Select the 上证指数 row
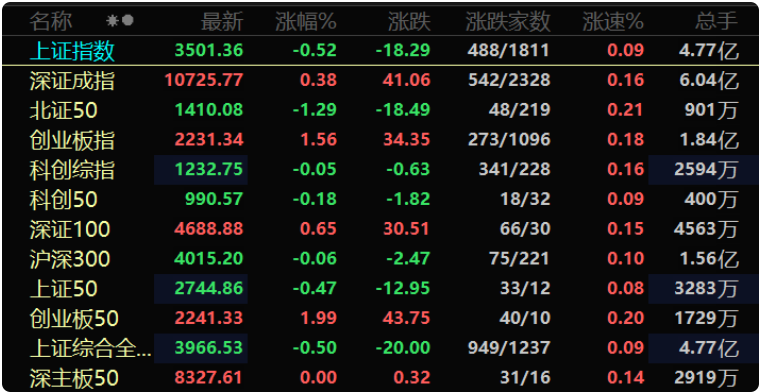This screenshot has width=765, height=392. (381, 50)
